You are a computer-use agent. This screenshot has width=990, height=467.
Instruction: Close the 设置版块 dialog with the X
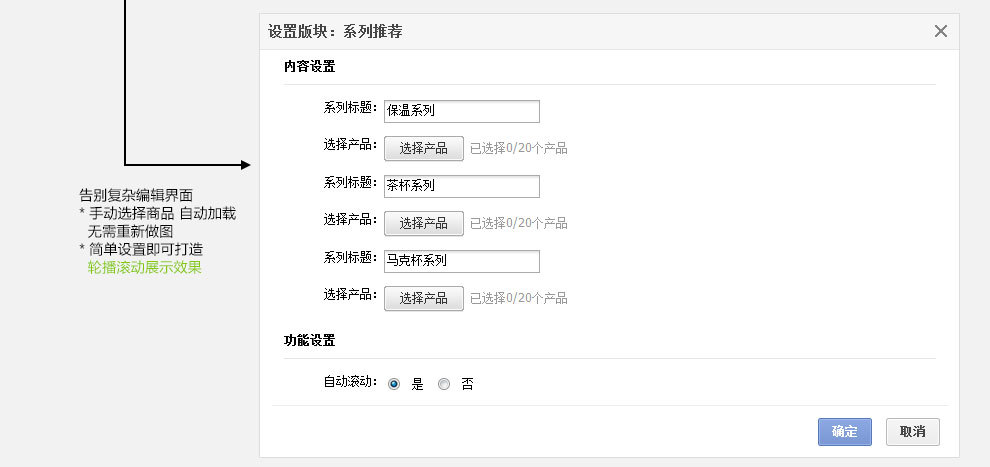click(x=940, y=31)
